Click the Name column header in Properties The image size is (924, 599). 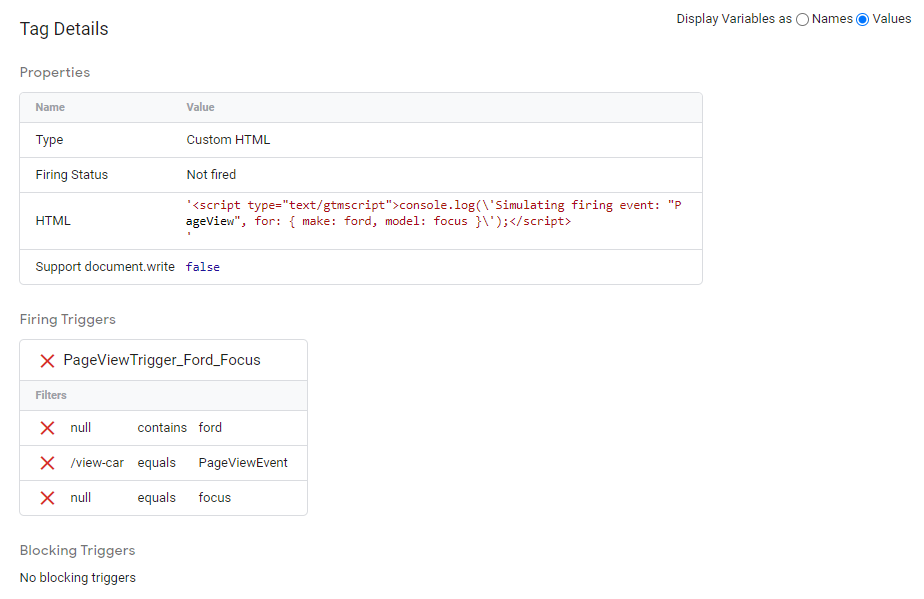click(50, 107)
